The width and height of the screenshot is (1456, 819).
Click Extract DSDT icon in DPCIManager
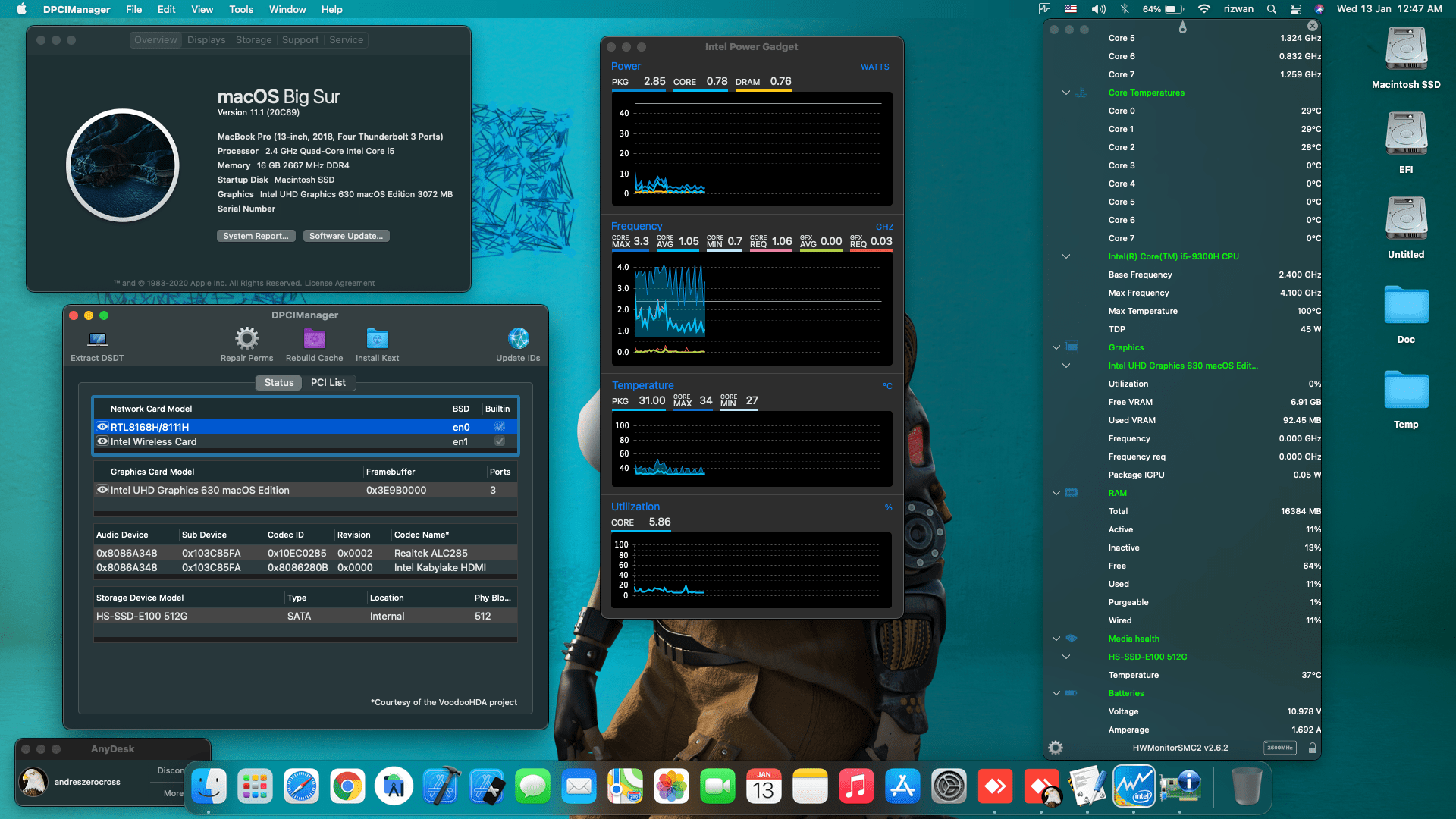click(97, 338)
